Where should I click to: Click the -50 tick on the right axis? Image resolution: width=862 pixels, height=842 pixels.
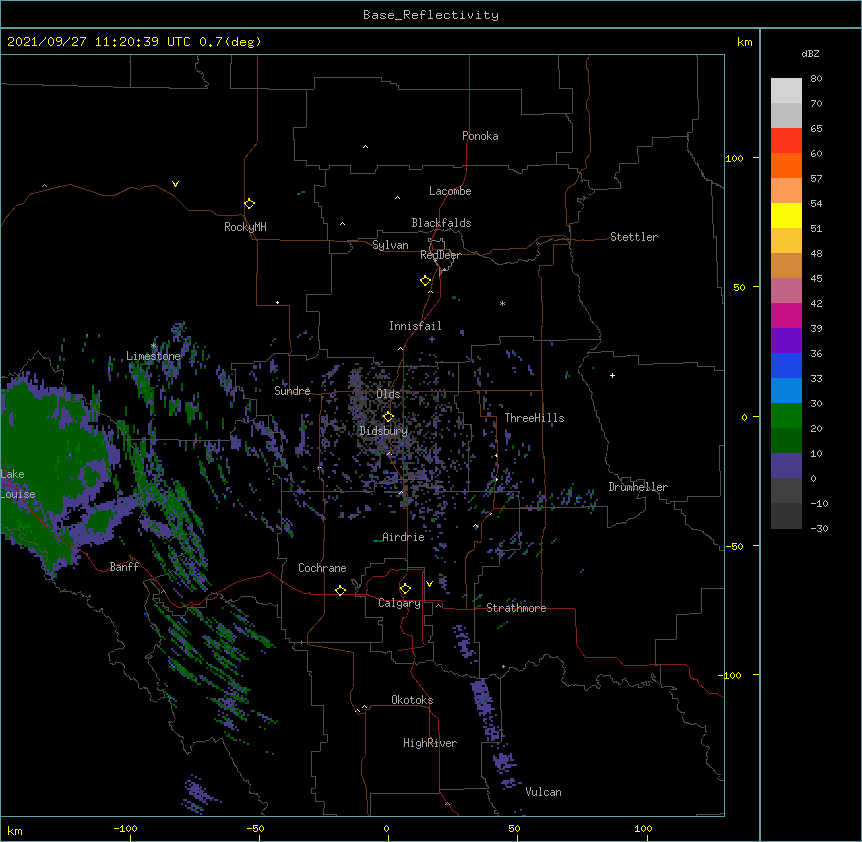(734, 546)
